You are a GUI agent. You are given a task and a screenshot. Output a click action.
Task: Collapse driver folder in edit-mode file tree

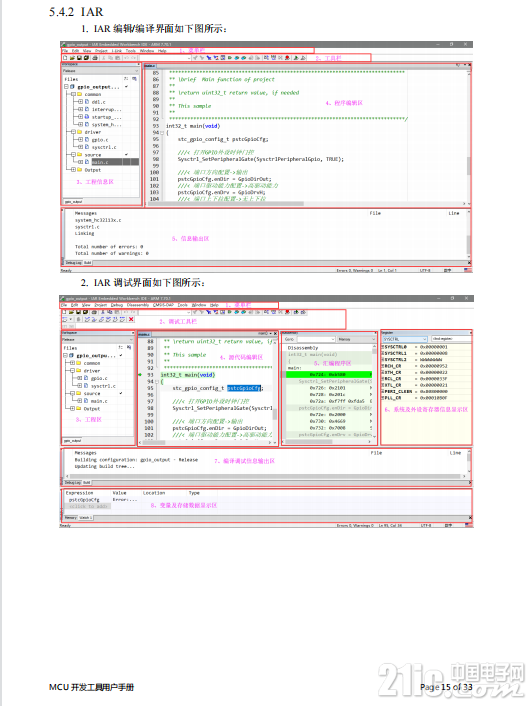point(73,132)
